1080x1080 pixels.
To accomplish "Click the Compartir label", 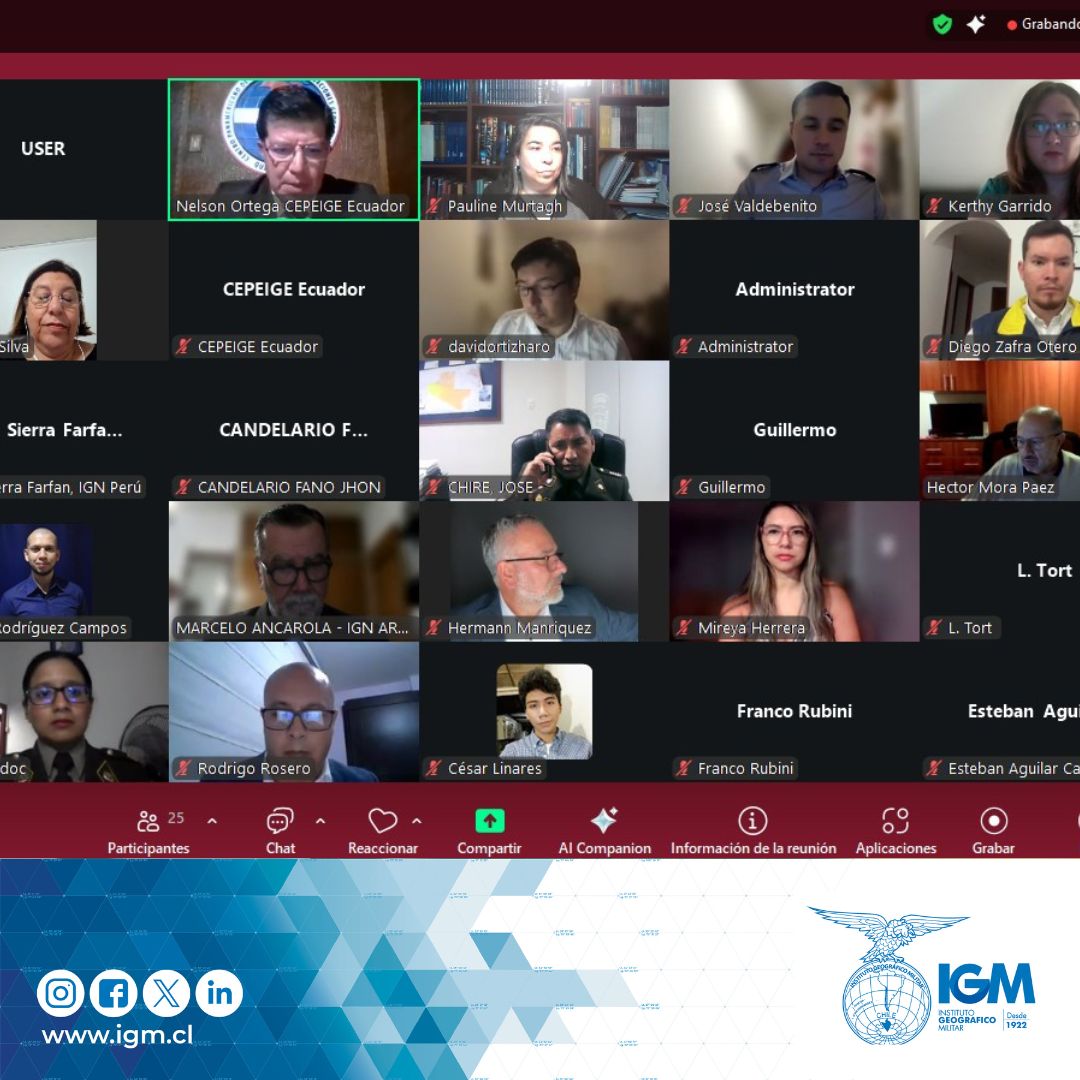I will [489, 849].
